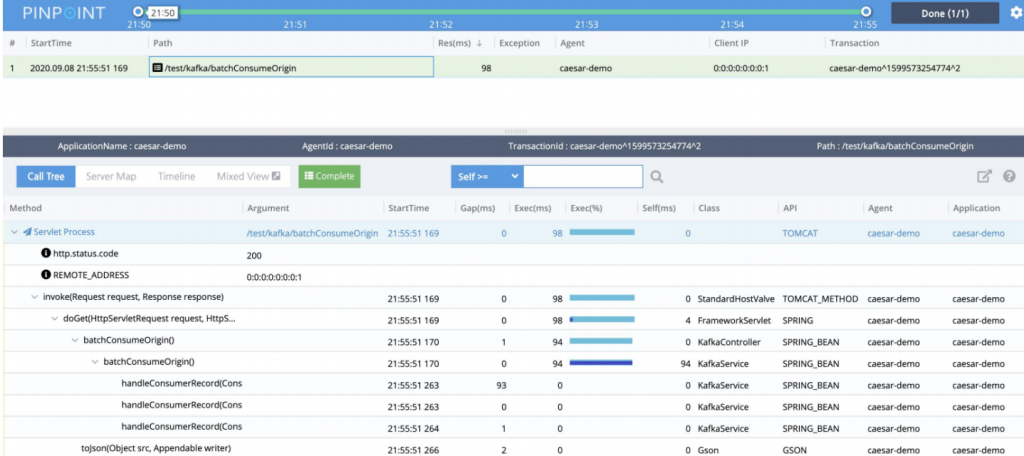Switch to the Timeline tab
The image size is (1024, 456).
(x=176, y=177)
